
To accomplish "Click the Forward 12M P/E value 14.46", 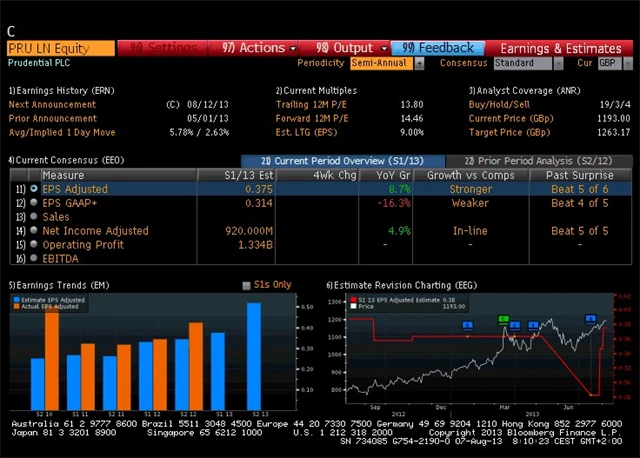I will [412, 118].
